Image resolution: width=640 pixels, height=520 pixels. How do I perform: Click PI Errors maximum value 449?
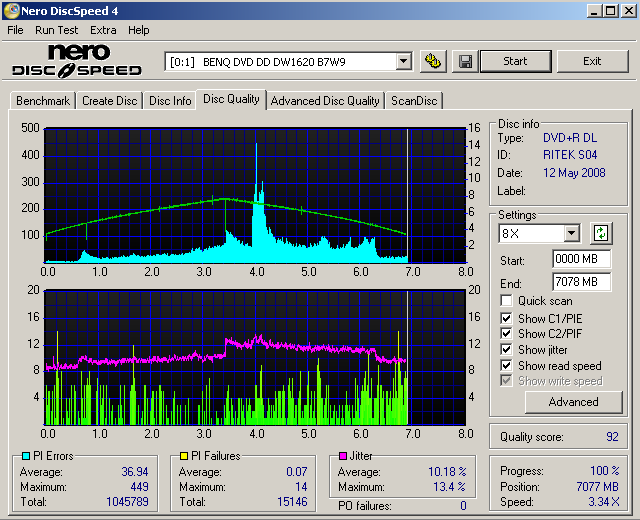[139, 487]
